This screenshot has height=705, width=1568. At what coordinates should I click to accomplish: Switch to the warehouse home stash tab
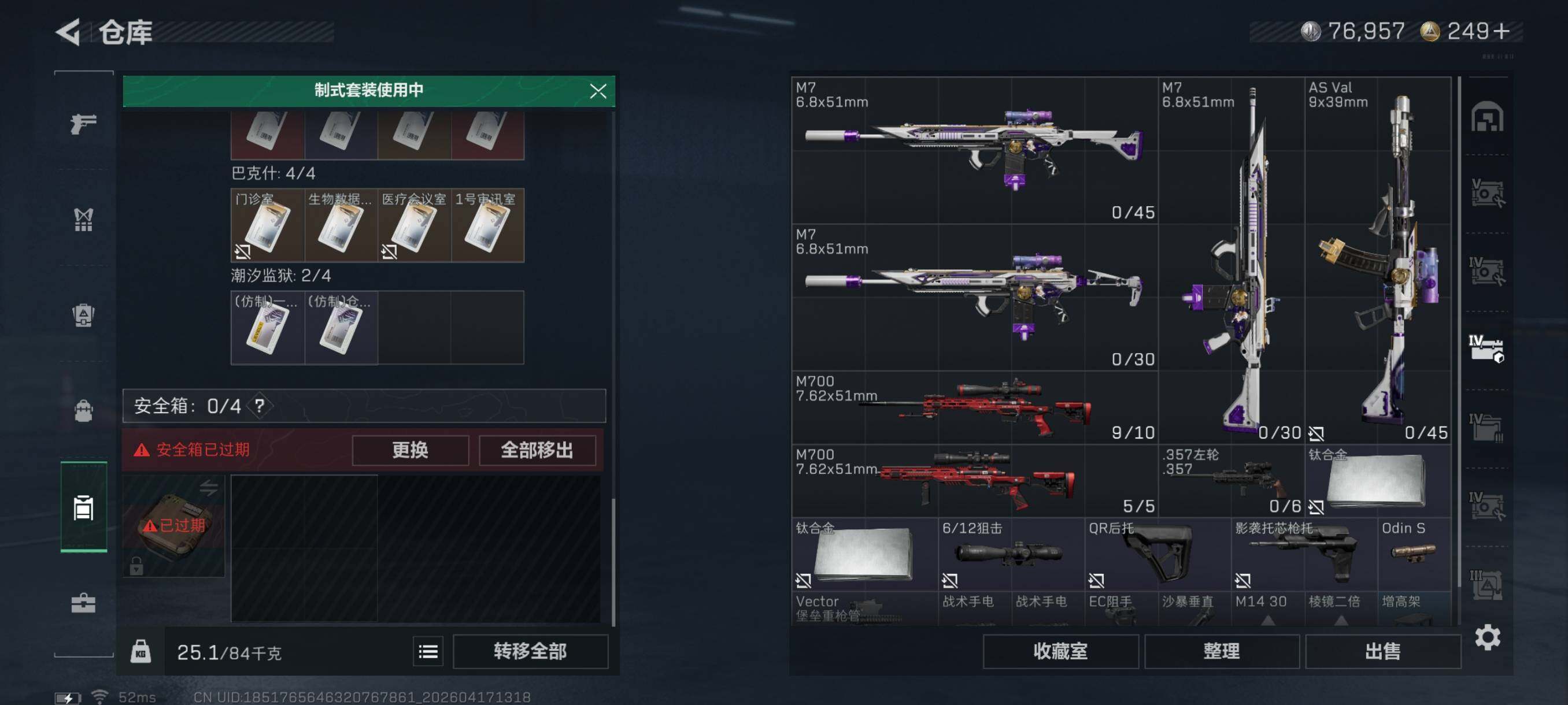point(1487,116)
